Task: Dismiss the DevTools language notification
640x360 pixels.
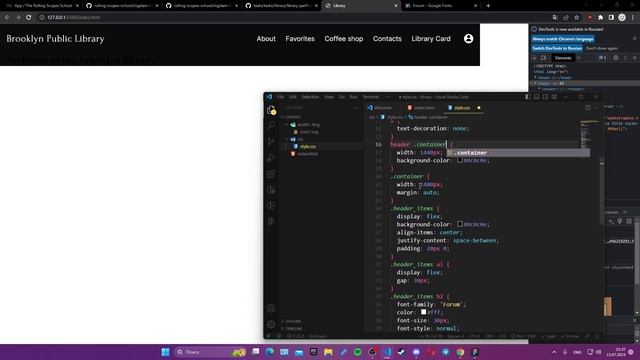Action: [634, 38]
